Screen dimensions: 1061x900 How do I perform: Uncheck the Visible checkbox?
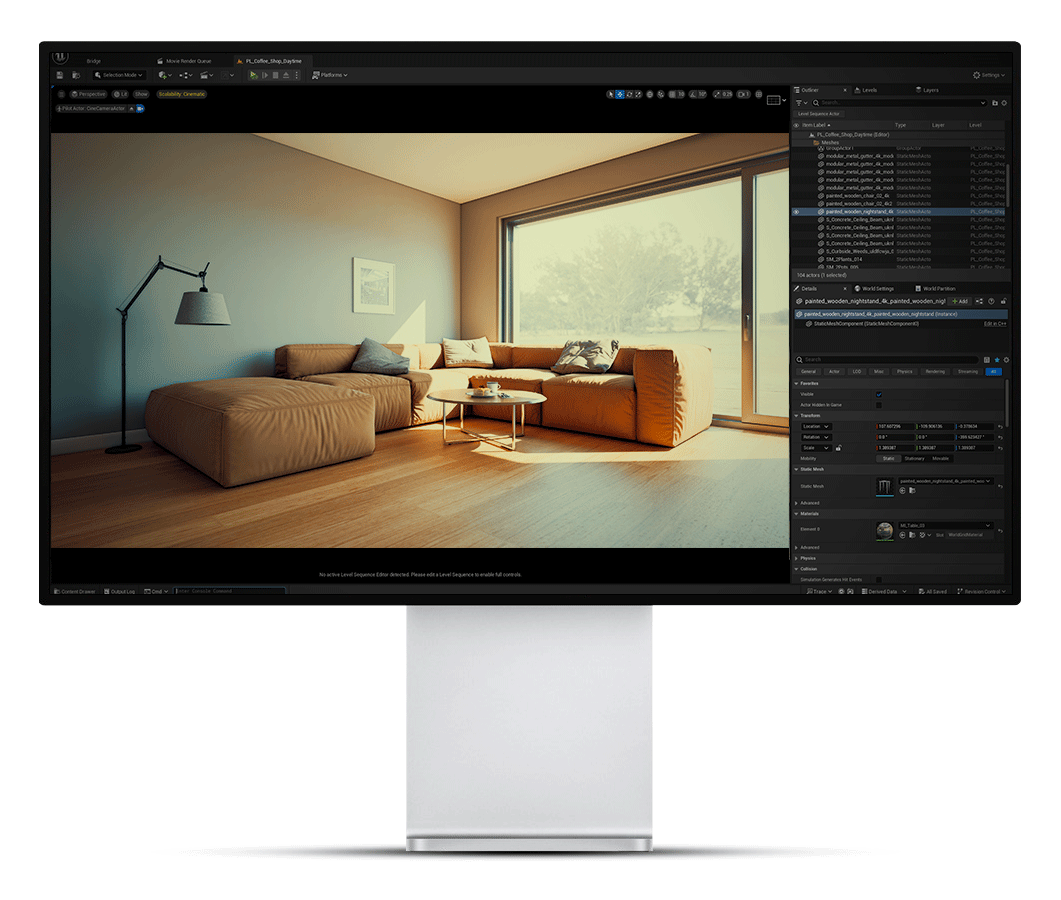[879, 395]
